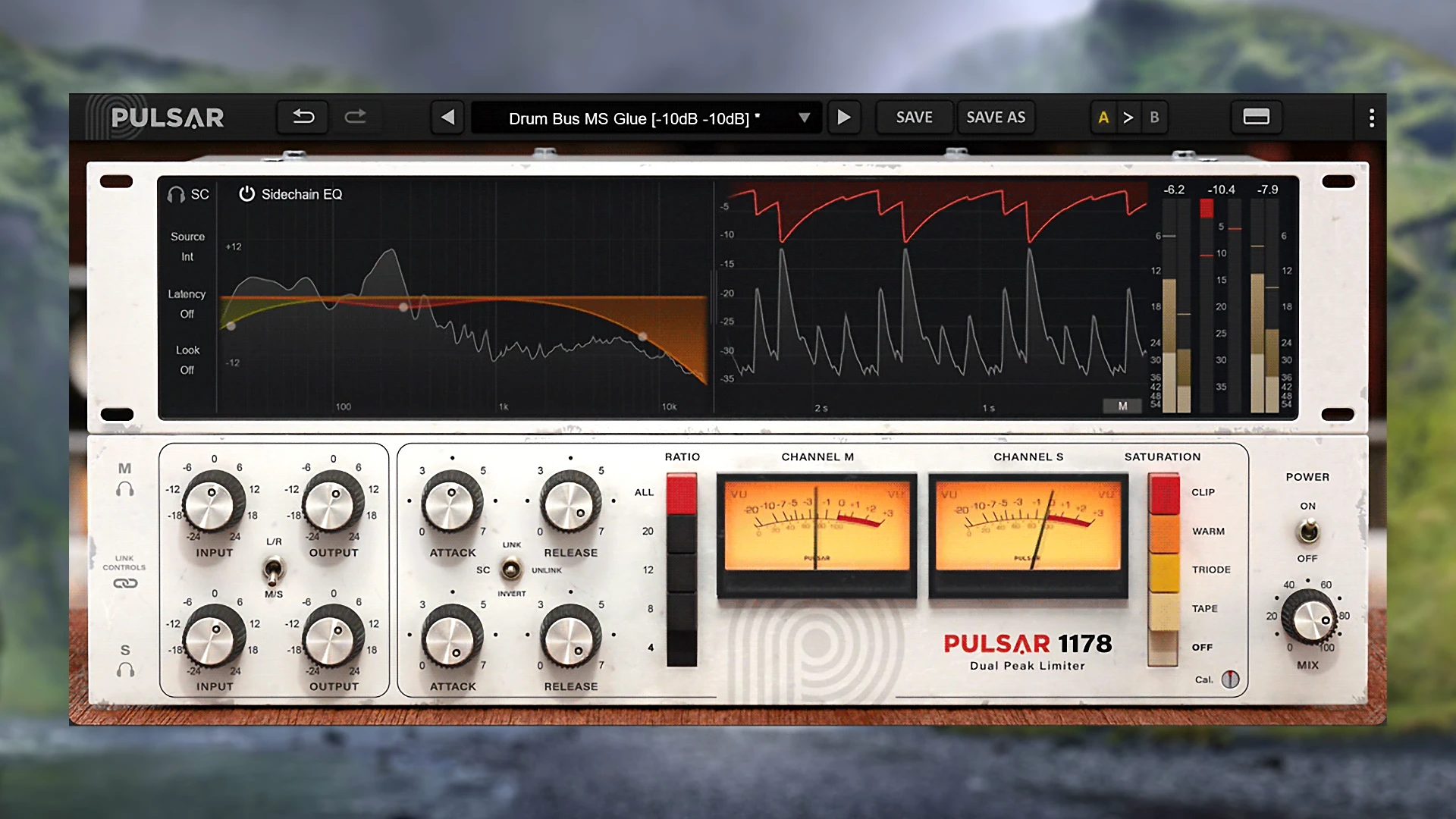1456x819 pixels.
Task: Select the ALL ratio button
Action: coord(681,494)
